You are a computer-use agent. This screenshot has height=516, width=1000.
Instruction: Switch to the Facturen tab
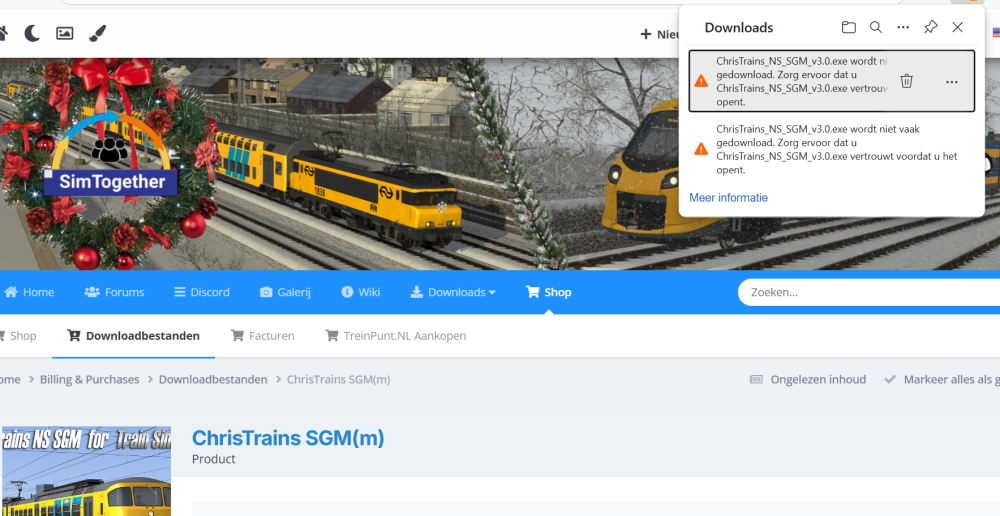pos(263,336)
